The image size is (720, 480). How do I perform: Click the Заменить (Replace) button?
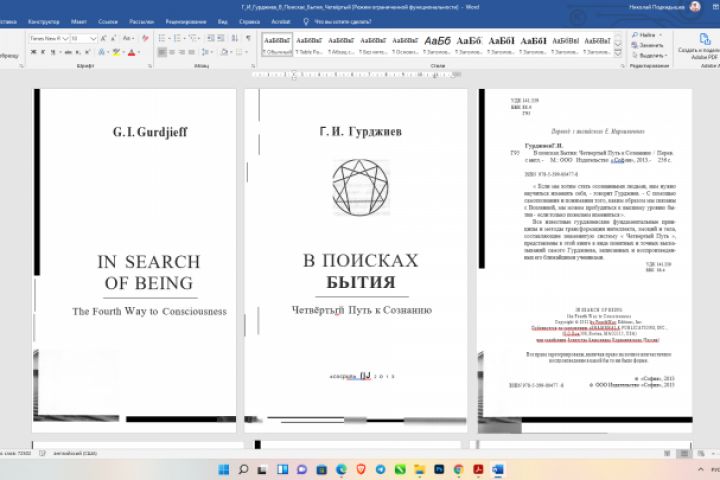(x=647, y=45)
